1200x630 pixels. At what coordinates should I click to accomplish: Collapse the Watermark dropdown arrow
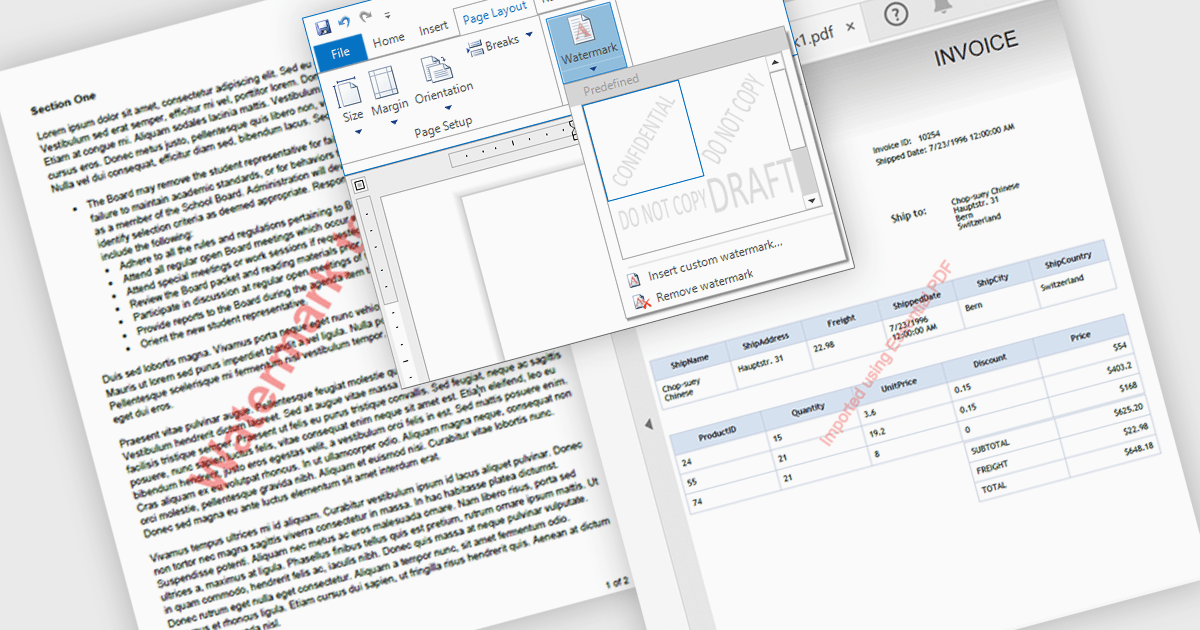pos(594,68)
